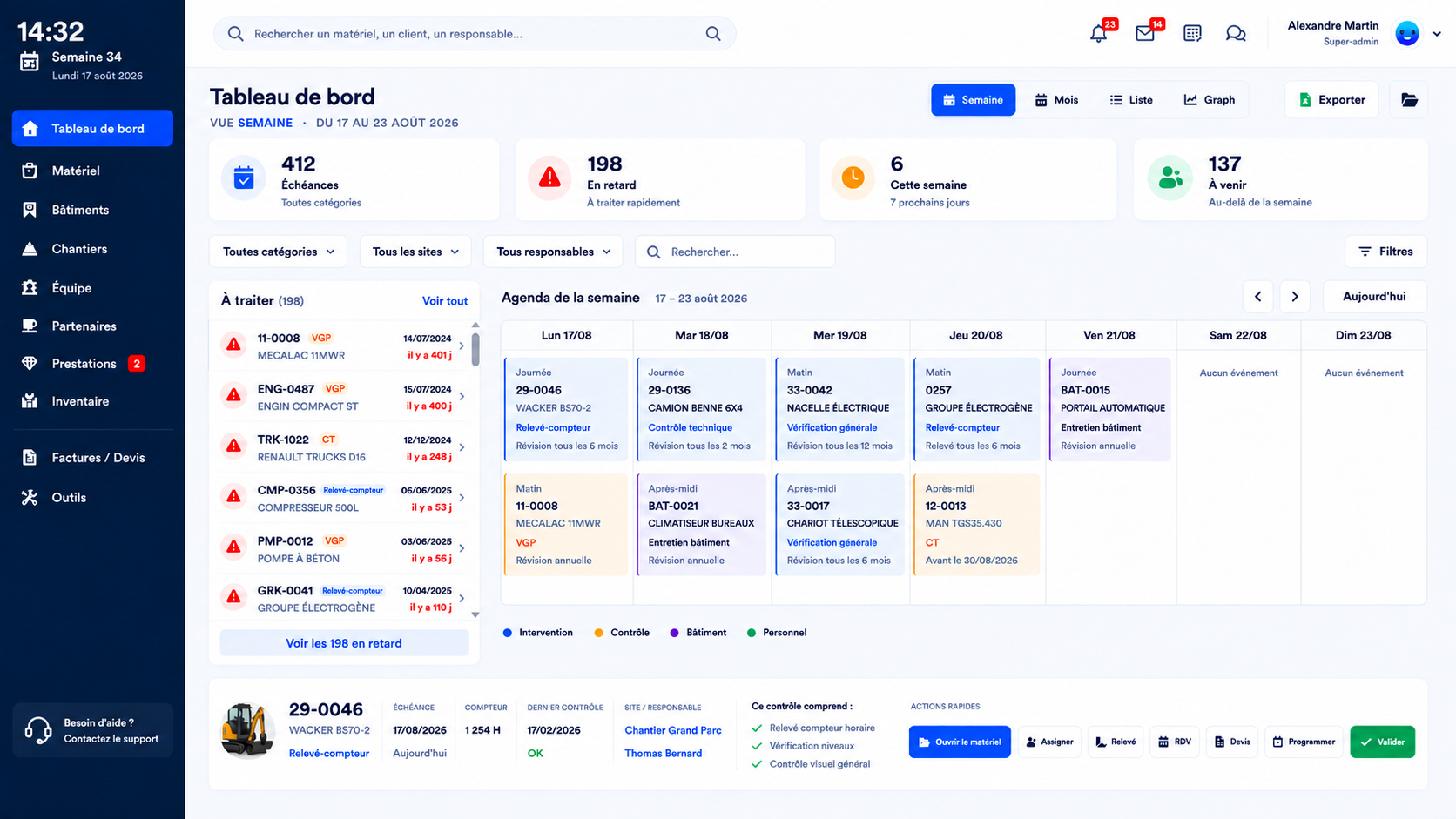Open the Tous les sites dropdown
Image resolution: width=1456 pixels, height=819 pixels.
pyautogui.click(x=415, y=252)
